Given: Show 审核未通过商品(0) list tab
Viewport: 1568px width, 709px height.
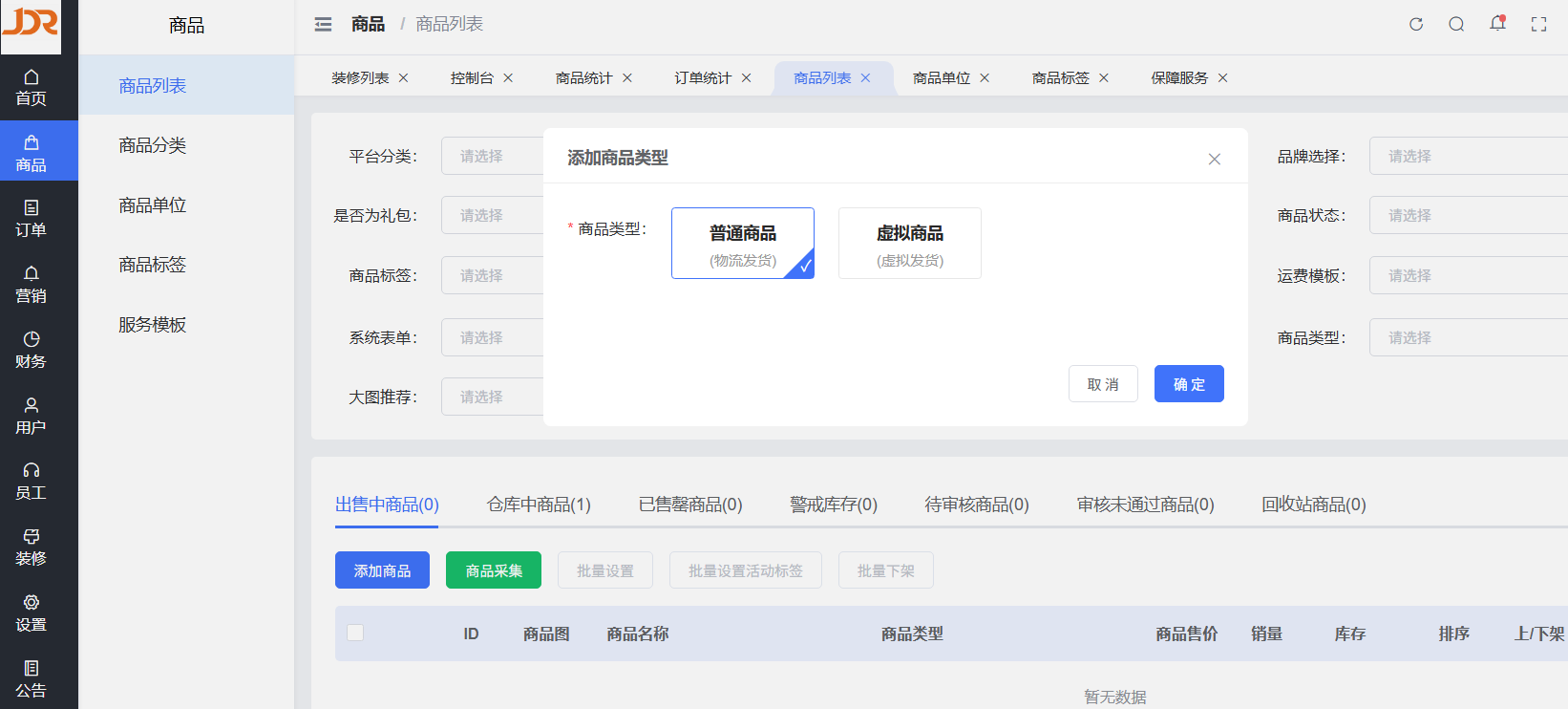Looking at the screenshot, I should click(x=1146, y=505).
